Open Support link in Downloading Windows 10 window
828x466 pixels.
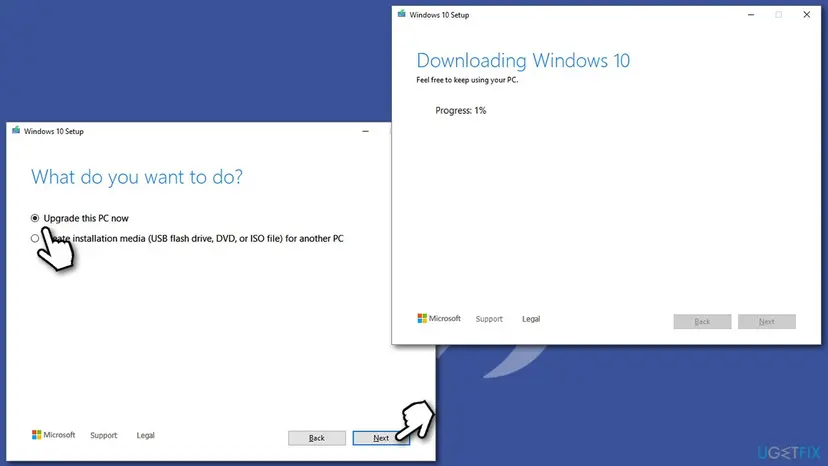pyautogui.click(x=489, y=319)
